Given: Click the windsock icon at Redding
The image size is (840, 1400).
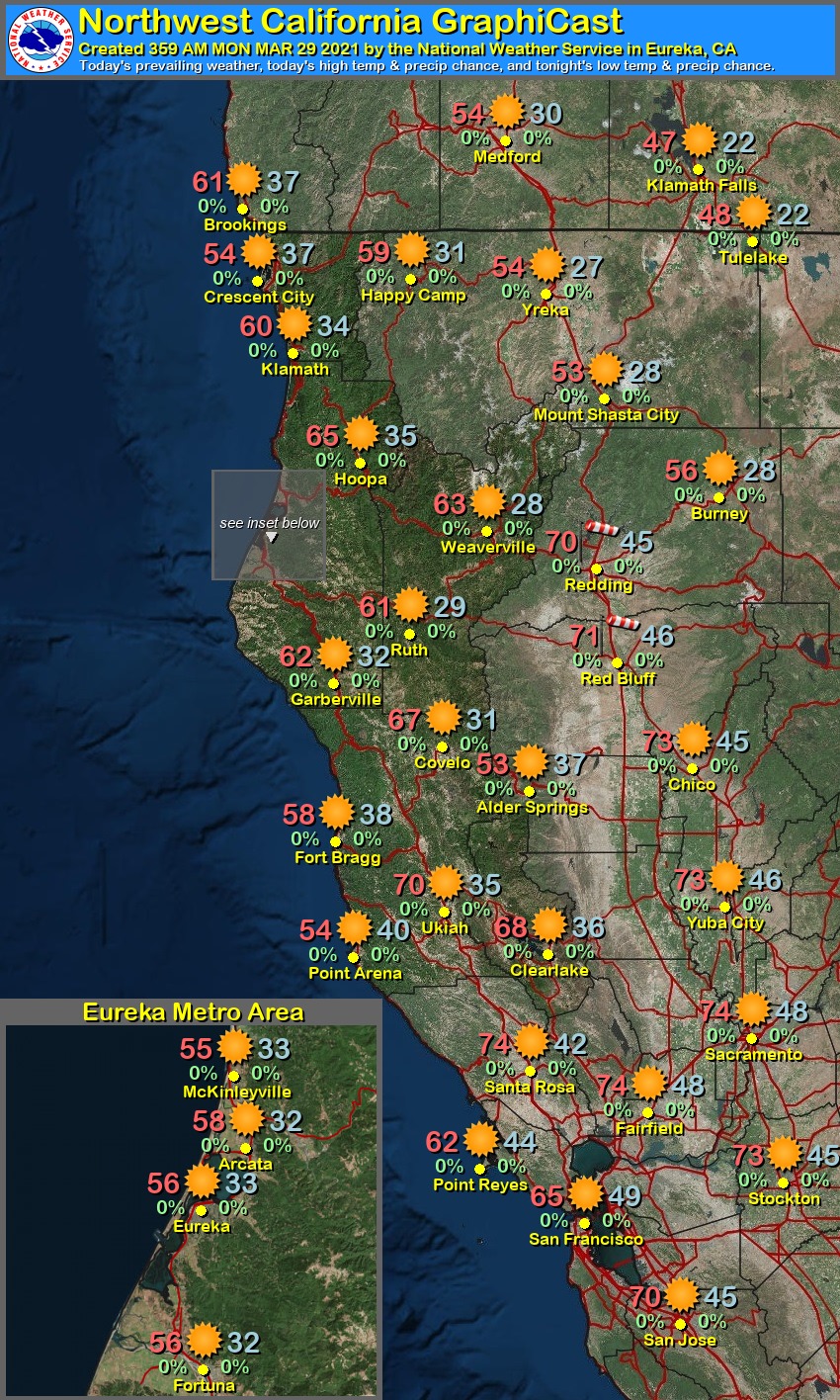Looking at the screenshot, I should point(601,529).
